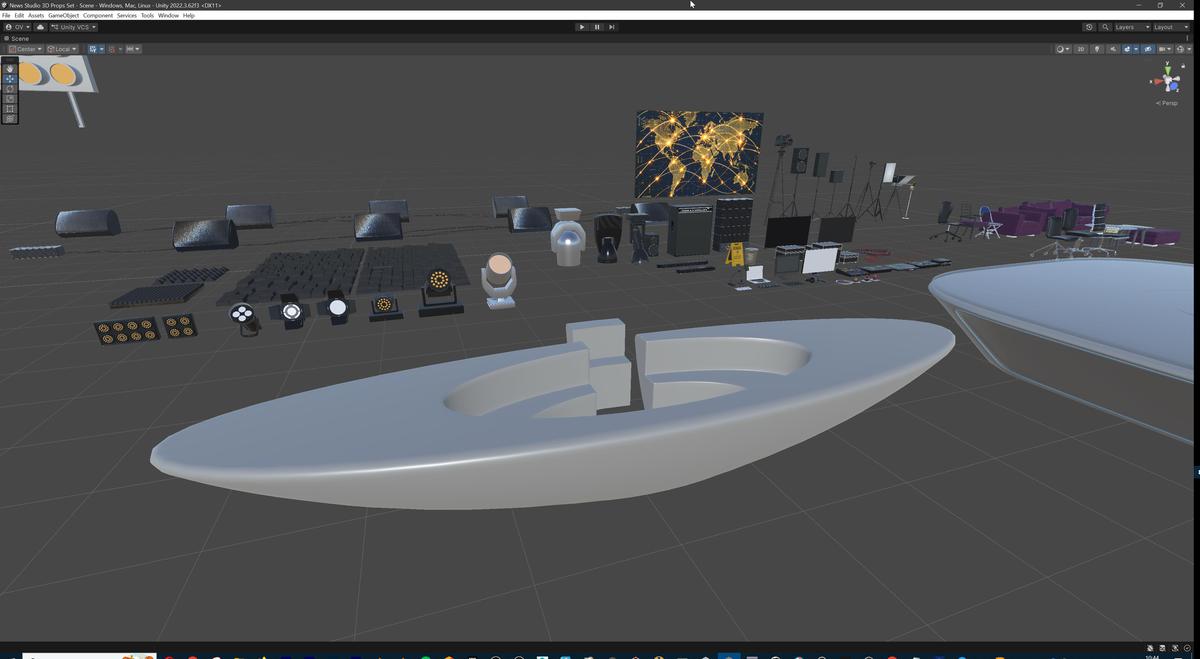Viewport: 1200px width, 659px height.
Task: Open the Tools menu
Action: (x=147, y=16)
